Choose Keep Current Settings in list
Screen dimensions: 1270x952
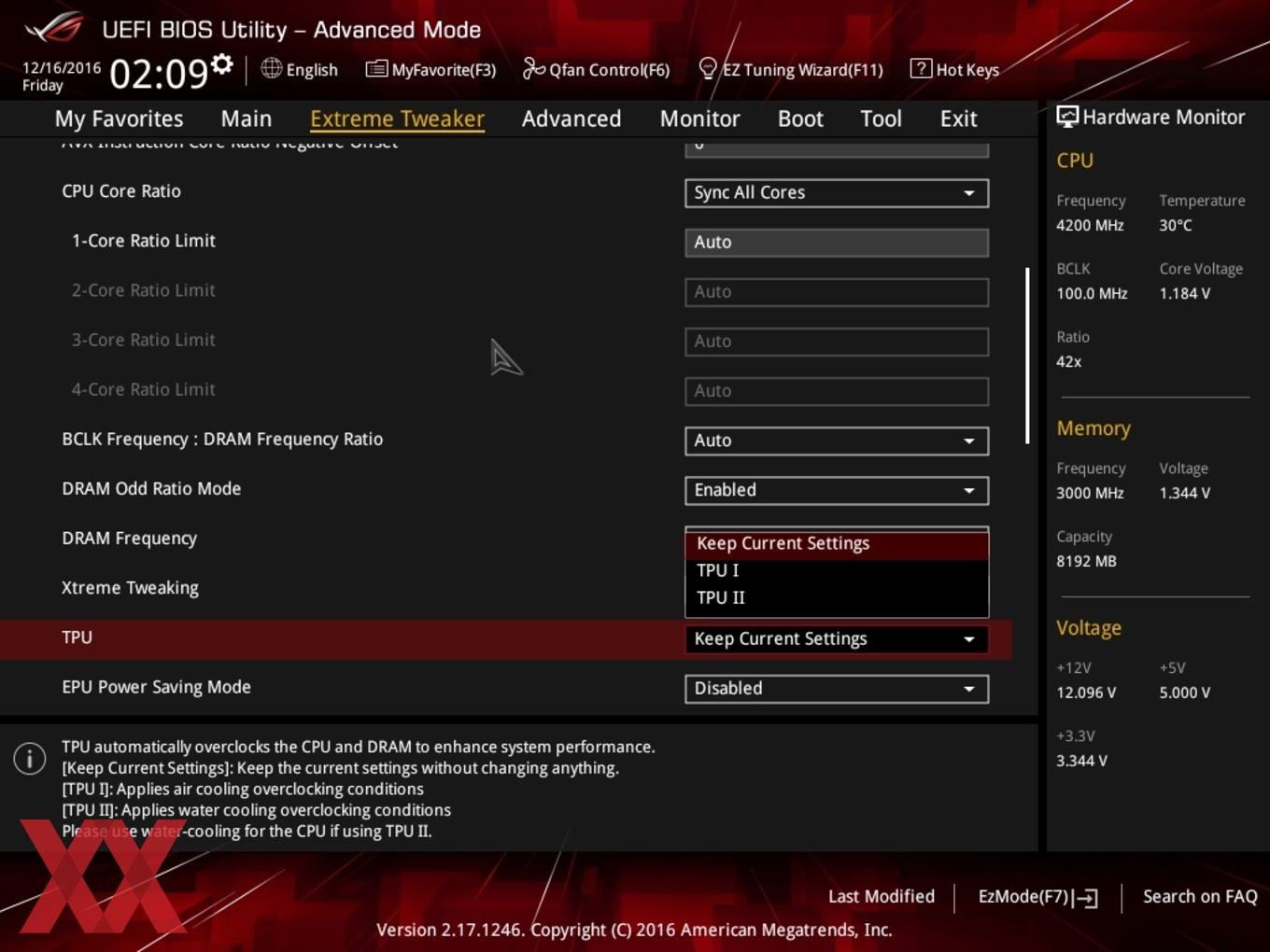click(837, 543)
